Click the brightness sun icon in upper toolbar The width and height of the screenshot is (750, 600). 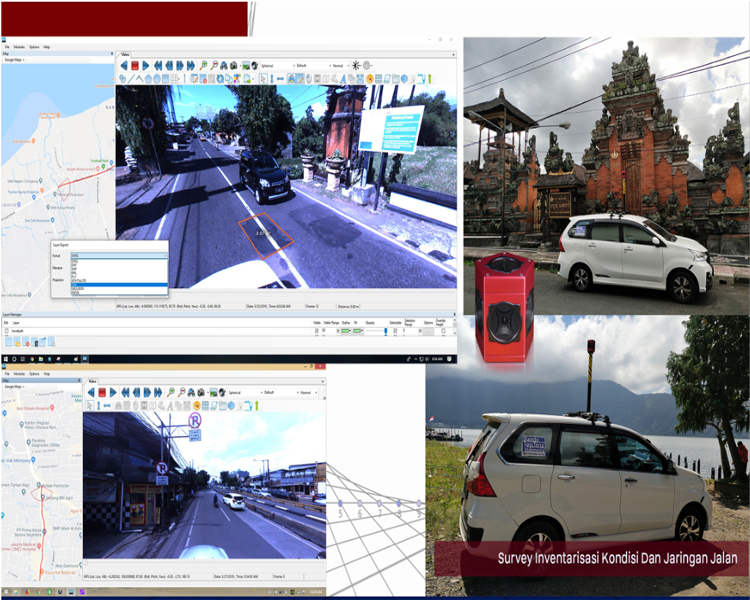click(x=356, y=66)
